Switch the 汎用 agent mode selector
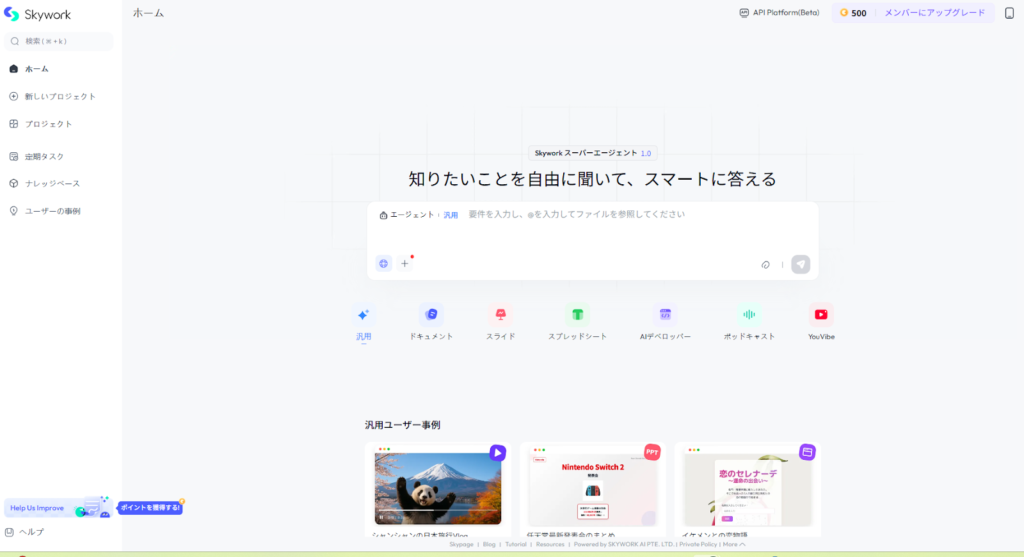The width and height of the screenshot is (1024, 557). click(451, 215)
